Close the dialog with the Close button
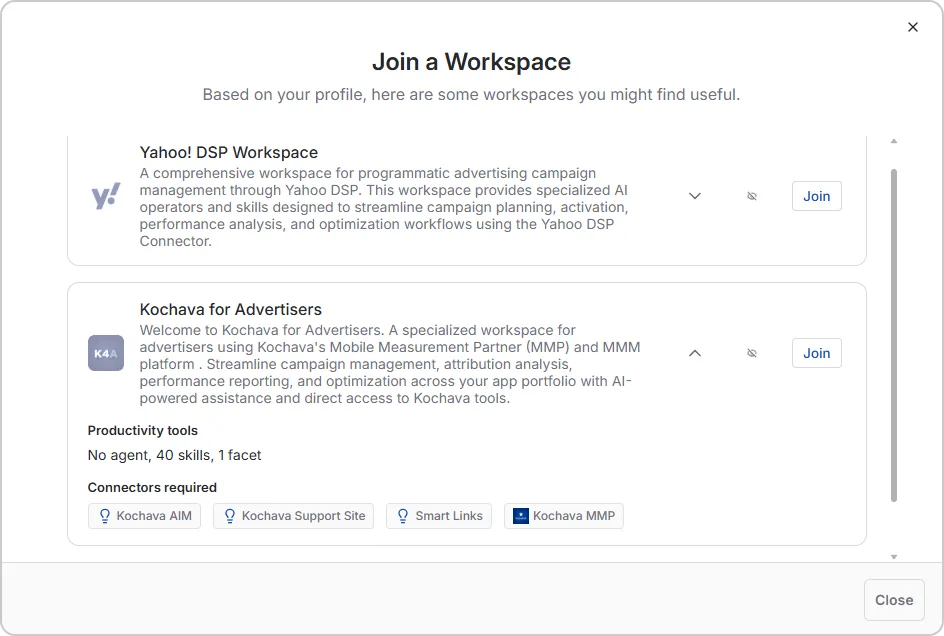Image resolution: width=944 pixels, height=636 pixels. point(894,600)
